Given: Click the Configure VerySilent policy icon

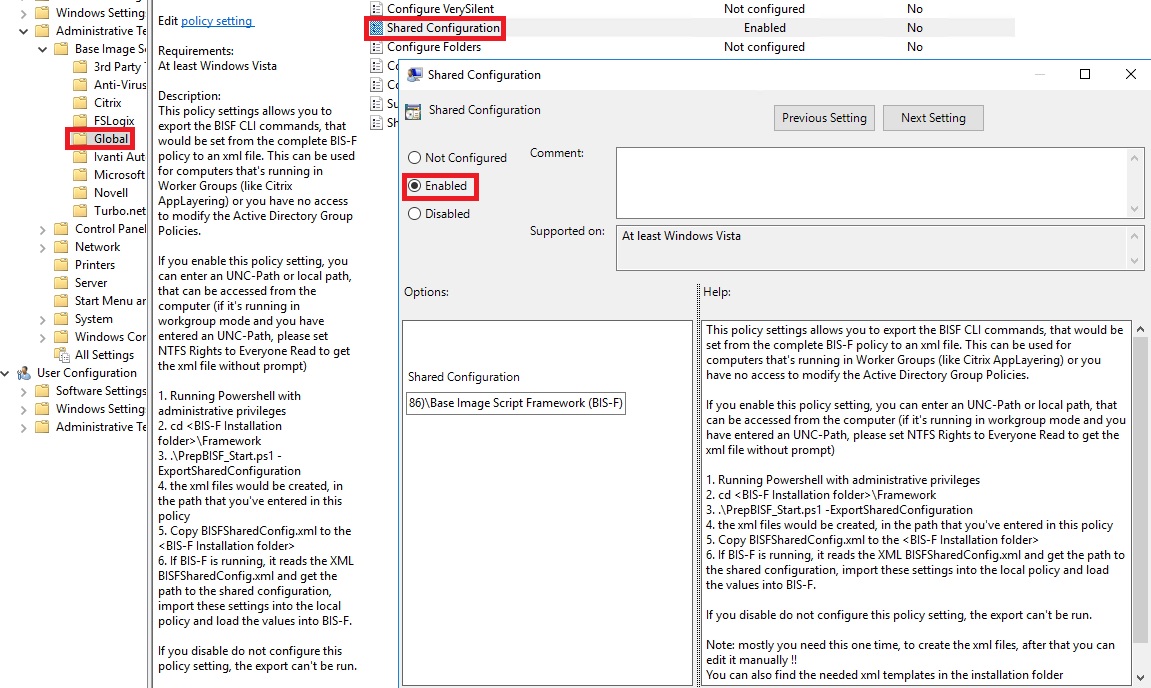Looking at the screenshot, I should click(x=377, y=9).
